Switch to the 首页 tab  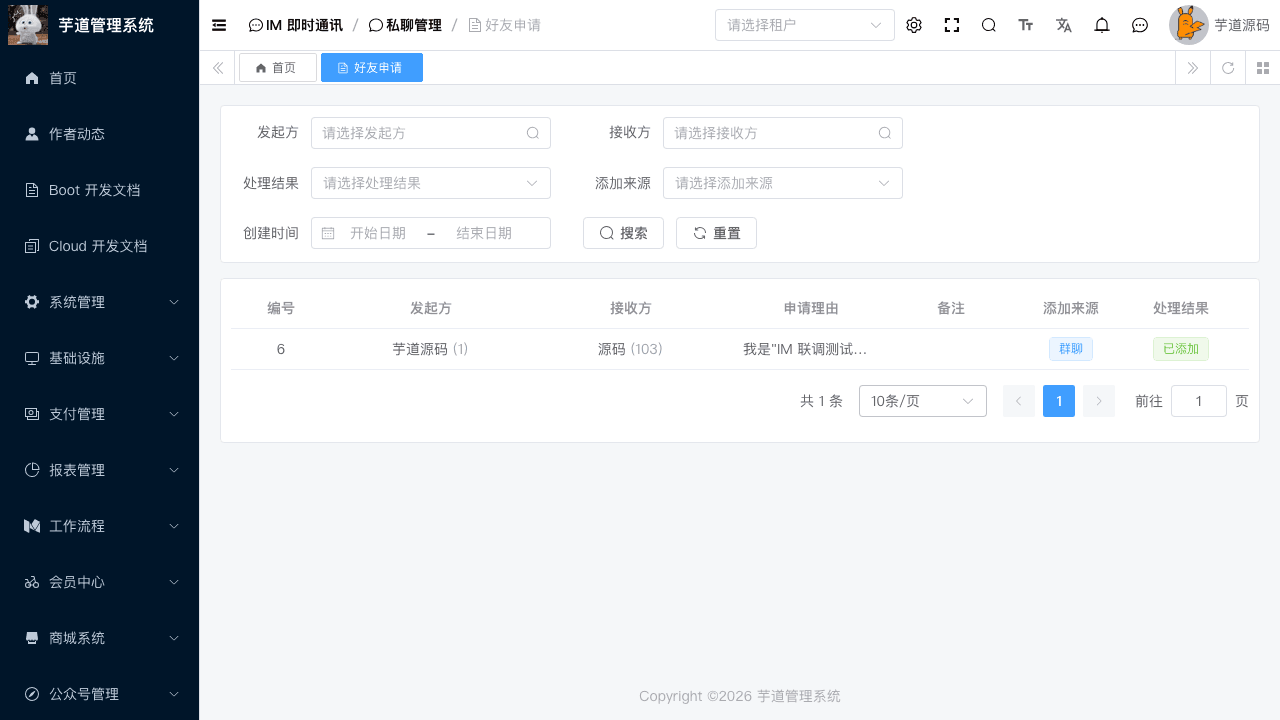pos(278,68)
